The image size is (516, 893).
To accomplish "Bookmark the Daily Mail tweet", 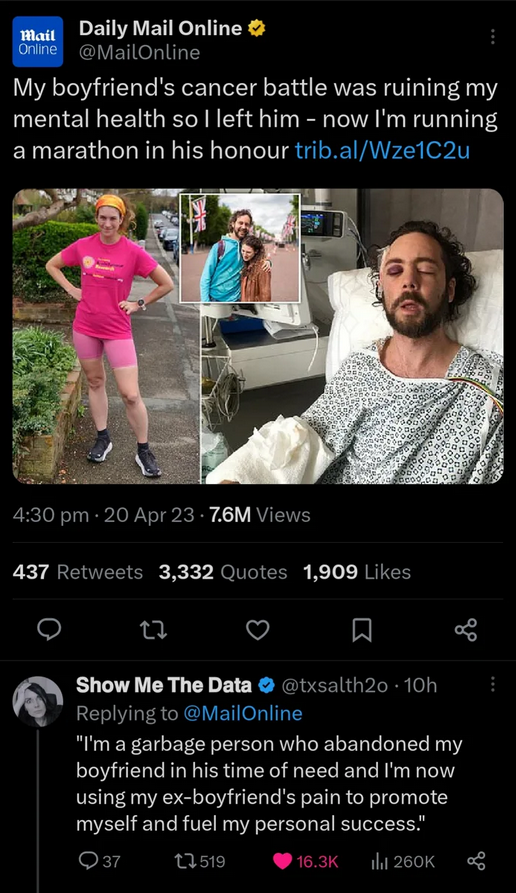I will 362,630.
